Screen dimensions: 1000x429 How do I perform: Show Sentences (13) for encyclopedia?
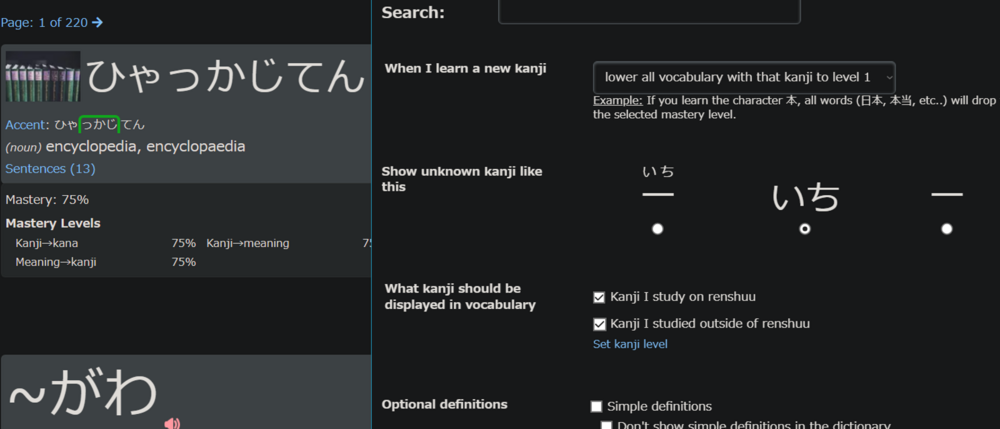(x=50, y=169)
